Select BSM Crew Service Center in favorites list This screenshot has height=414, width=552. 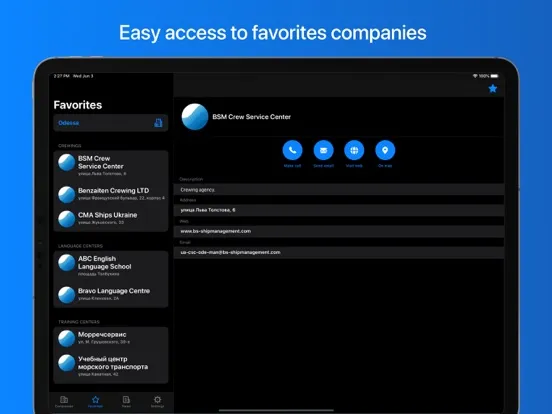pos(111,165)
